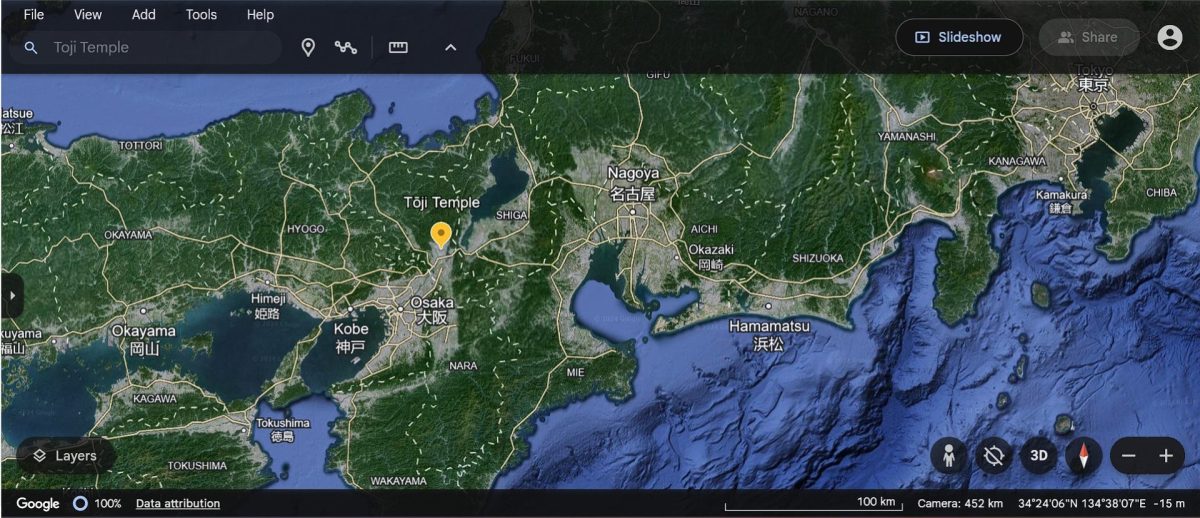Toggle the globe rotation lock icon

[x=993, y=456]
